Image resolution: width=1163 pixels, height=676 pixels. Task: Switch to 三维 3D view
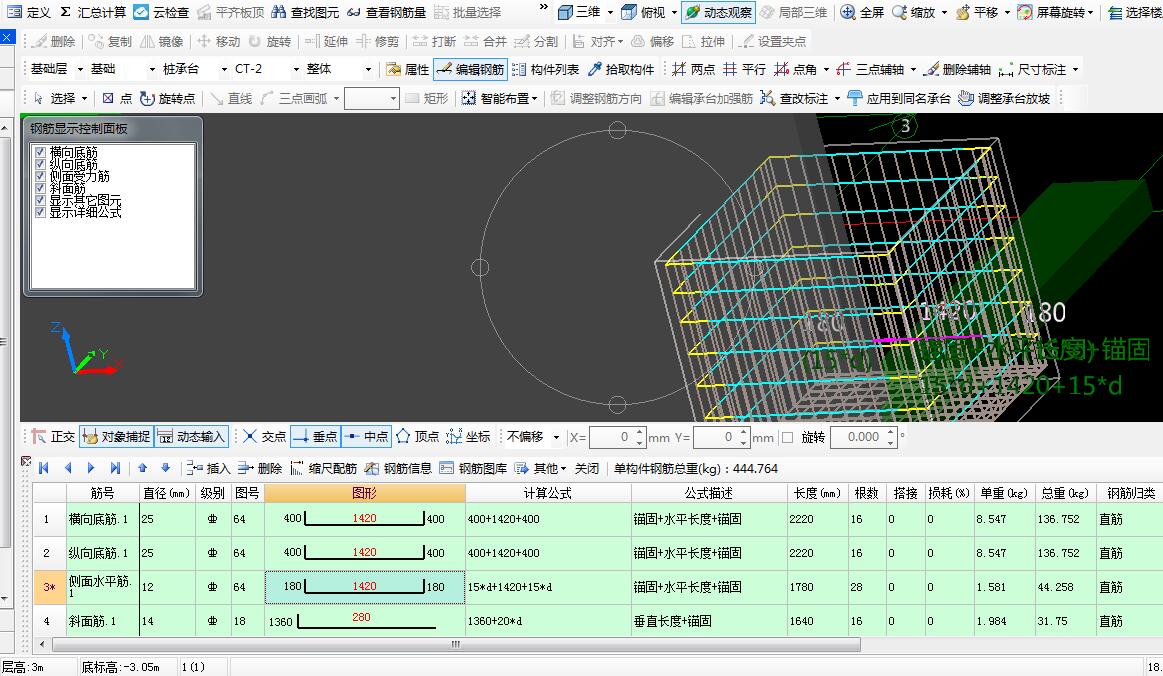(579, 12)
